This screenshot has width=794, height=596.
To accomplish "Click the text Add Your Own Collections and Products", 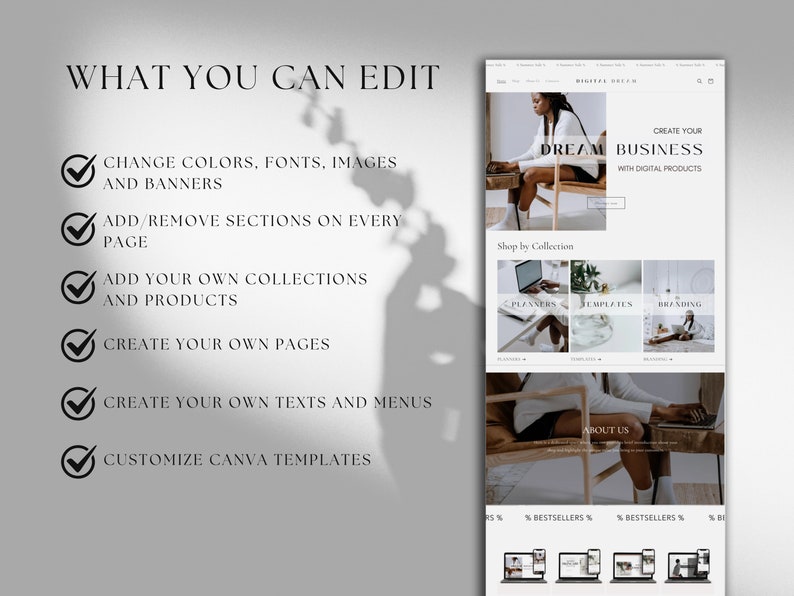I will 235,289.
